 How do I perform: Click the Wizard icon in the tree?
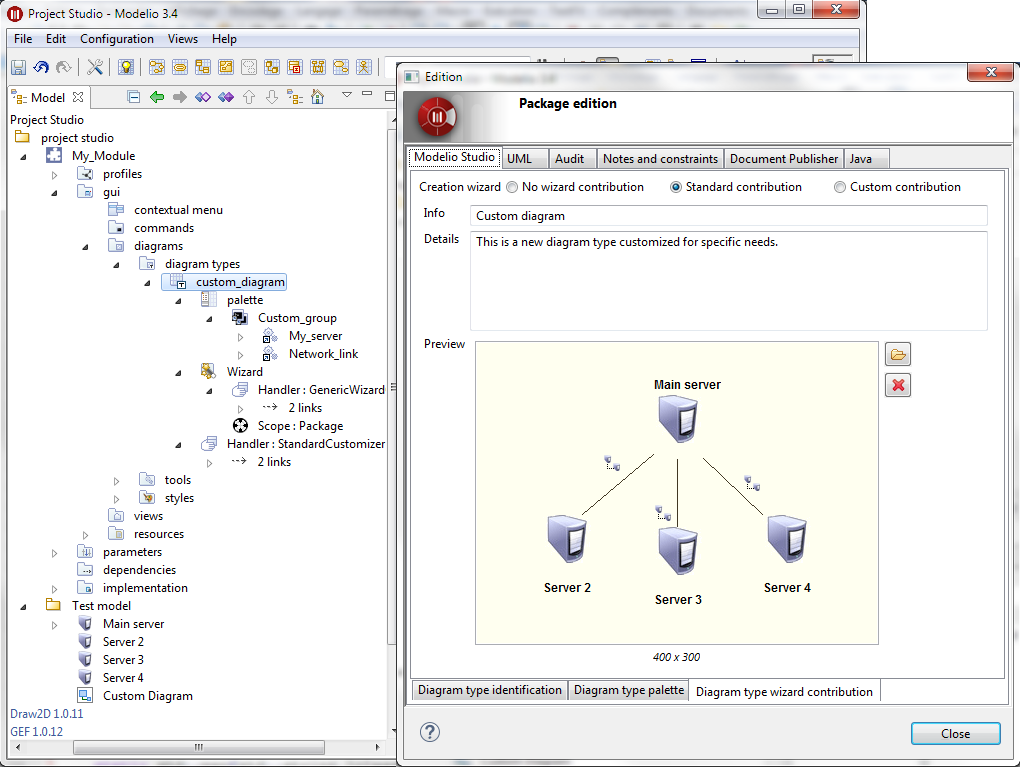click(x=208, y=371)
